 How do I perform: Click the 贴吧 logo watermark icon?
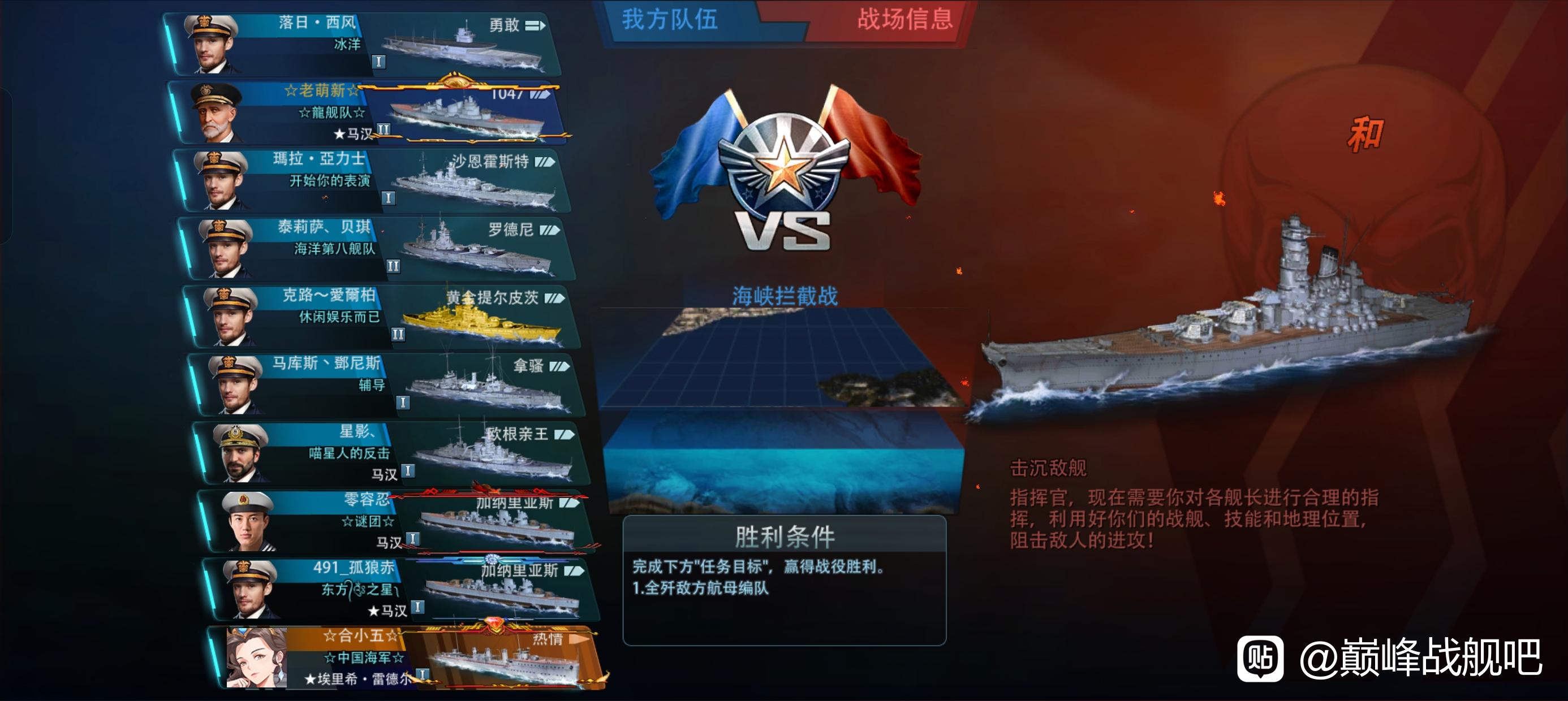tap(1260, 659)
